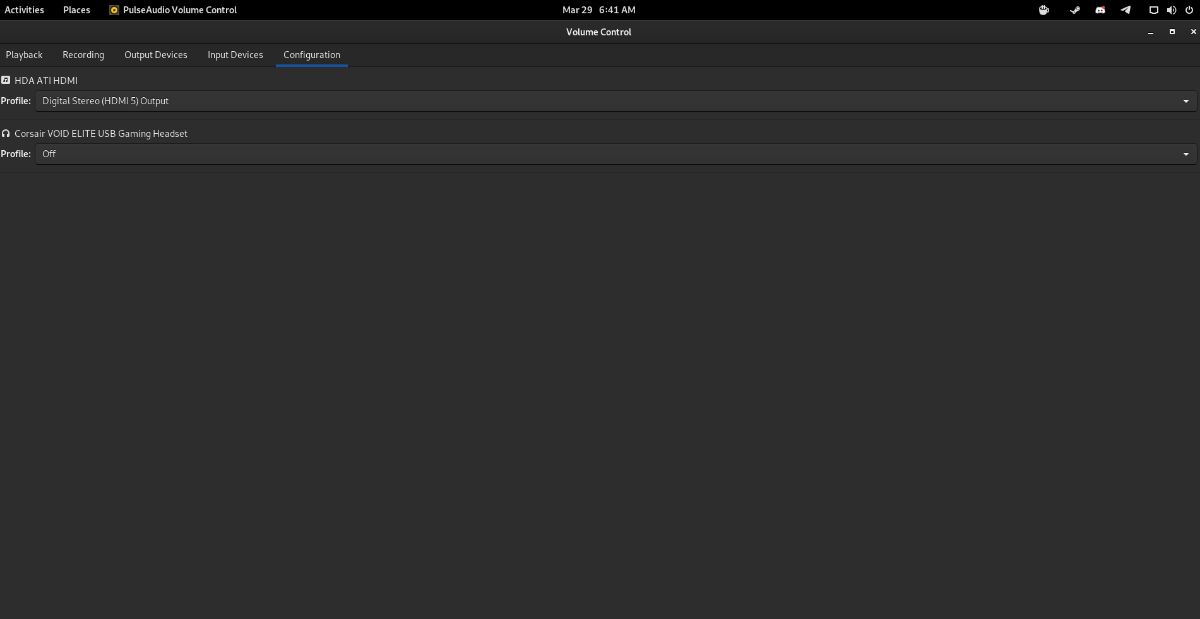Open the Places menu
Screen dimensions: 1200x619
click(76, 10)
